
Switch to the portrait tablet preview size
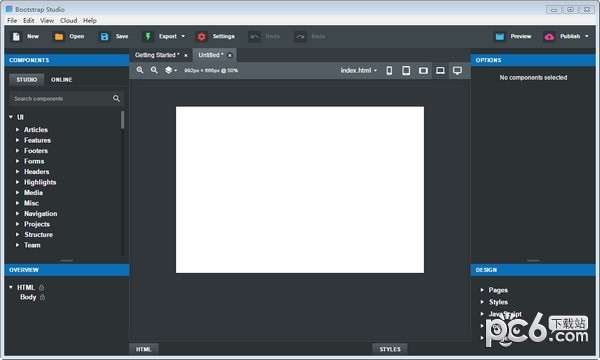tap(406, 70)
